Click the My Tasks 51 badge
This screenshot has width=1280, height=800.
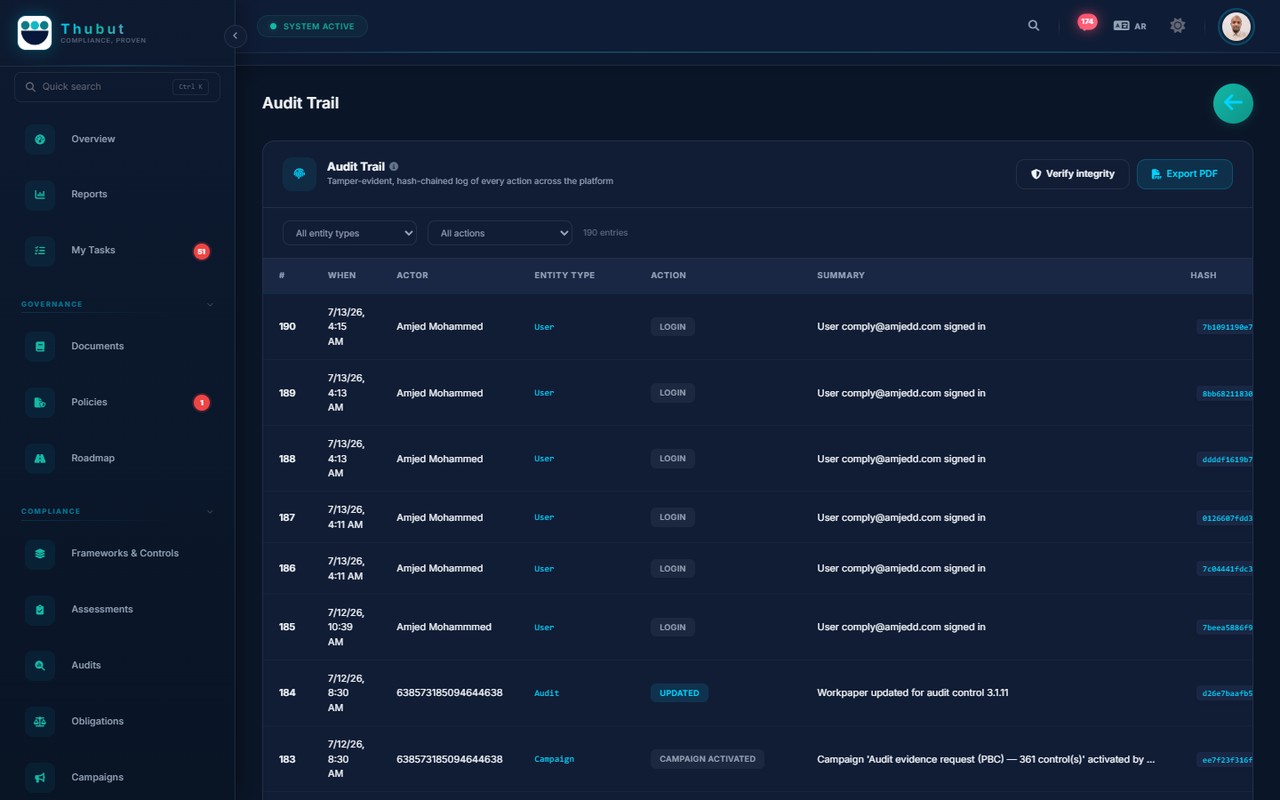pos(201,252)
